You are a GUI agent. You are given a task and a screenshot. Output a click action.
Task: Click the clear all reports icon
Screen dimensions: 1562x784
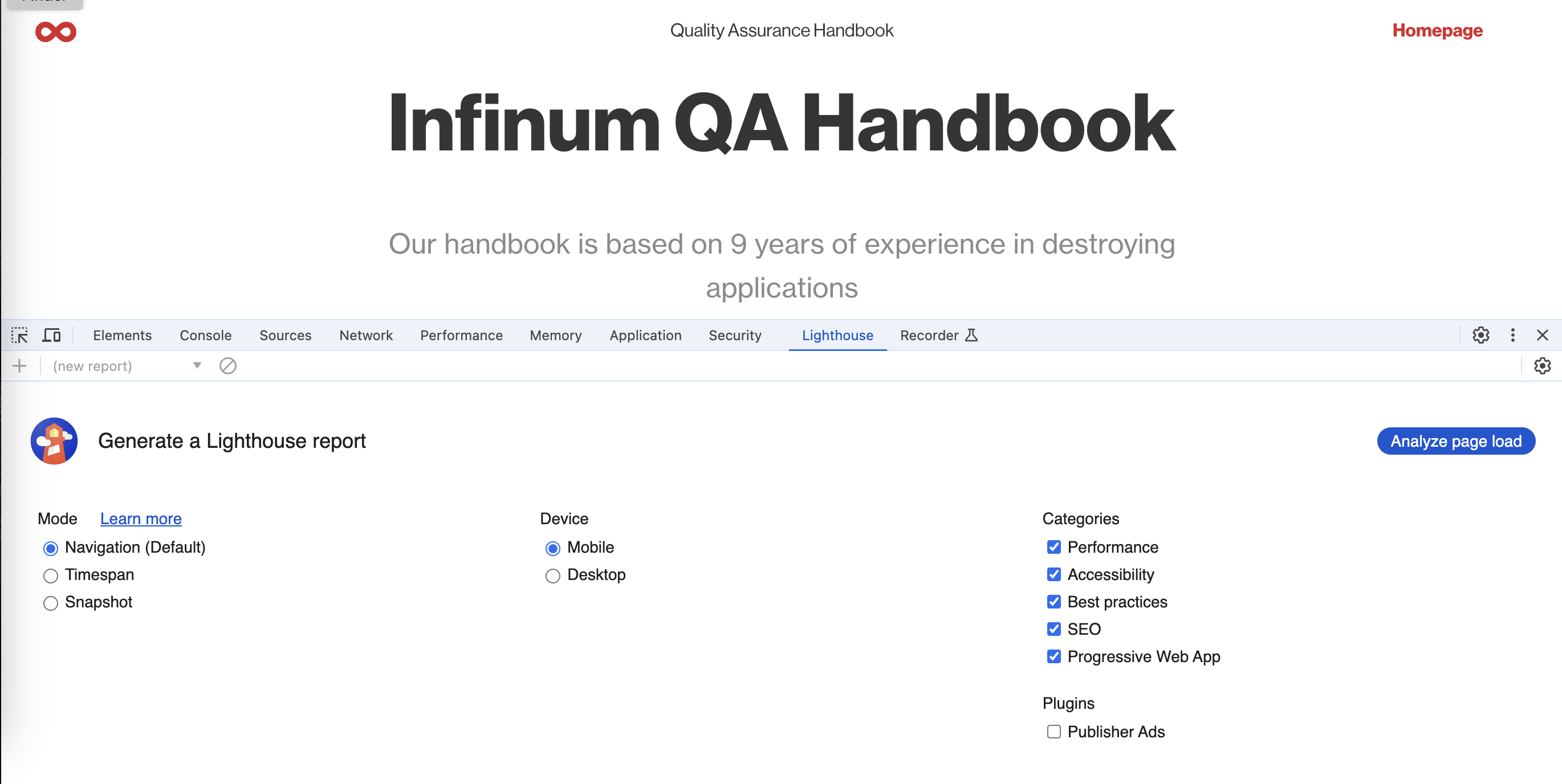point(228,366)
